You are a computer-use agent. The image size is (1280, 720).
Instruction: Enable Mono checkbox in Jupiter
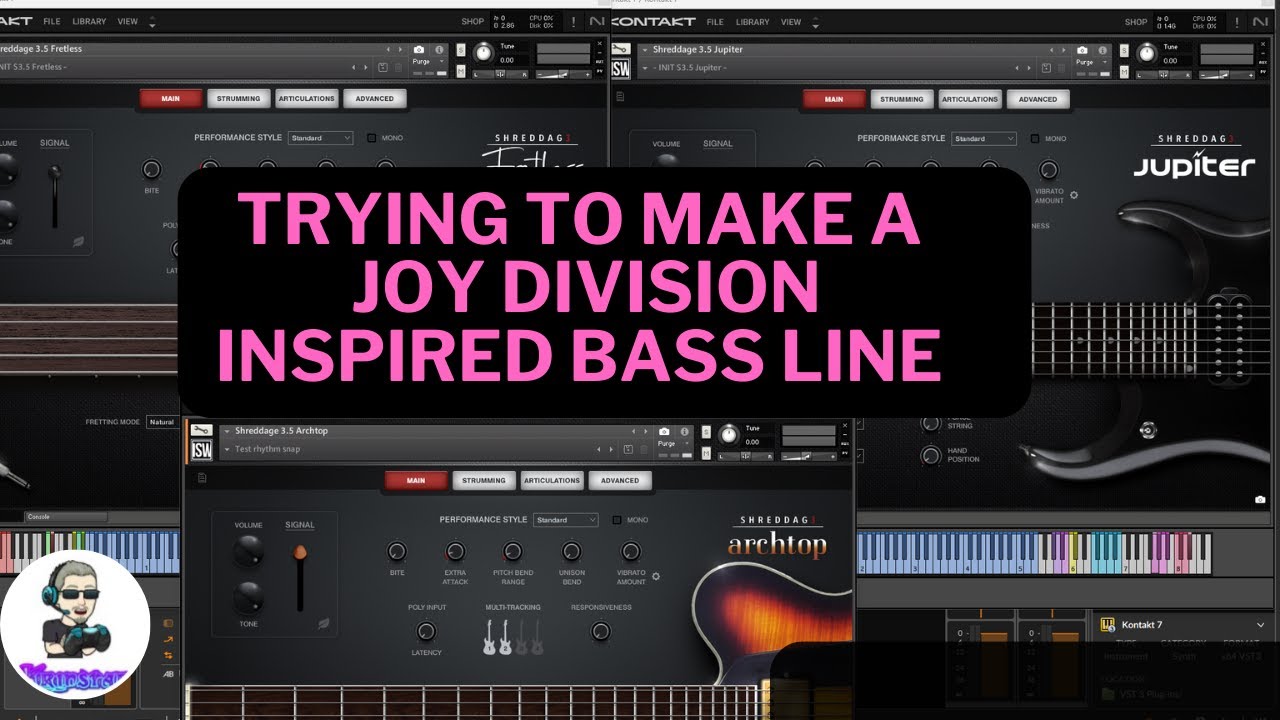coord(1035,139)
